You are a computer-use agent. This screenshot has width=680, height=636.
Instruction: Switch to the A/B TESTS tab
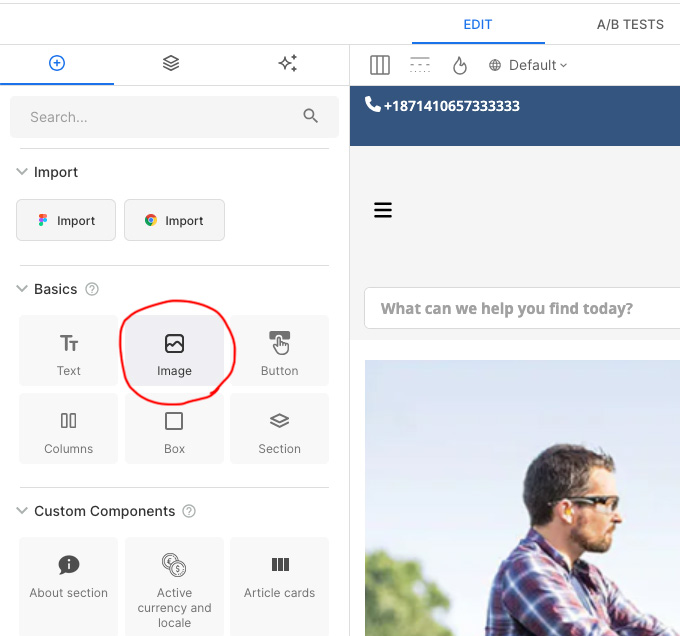[x=630, y=24]
